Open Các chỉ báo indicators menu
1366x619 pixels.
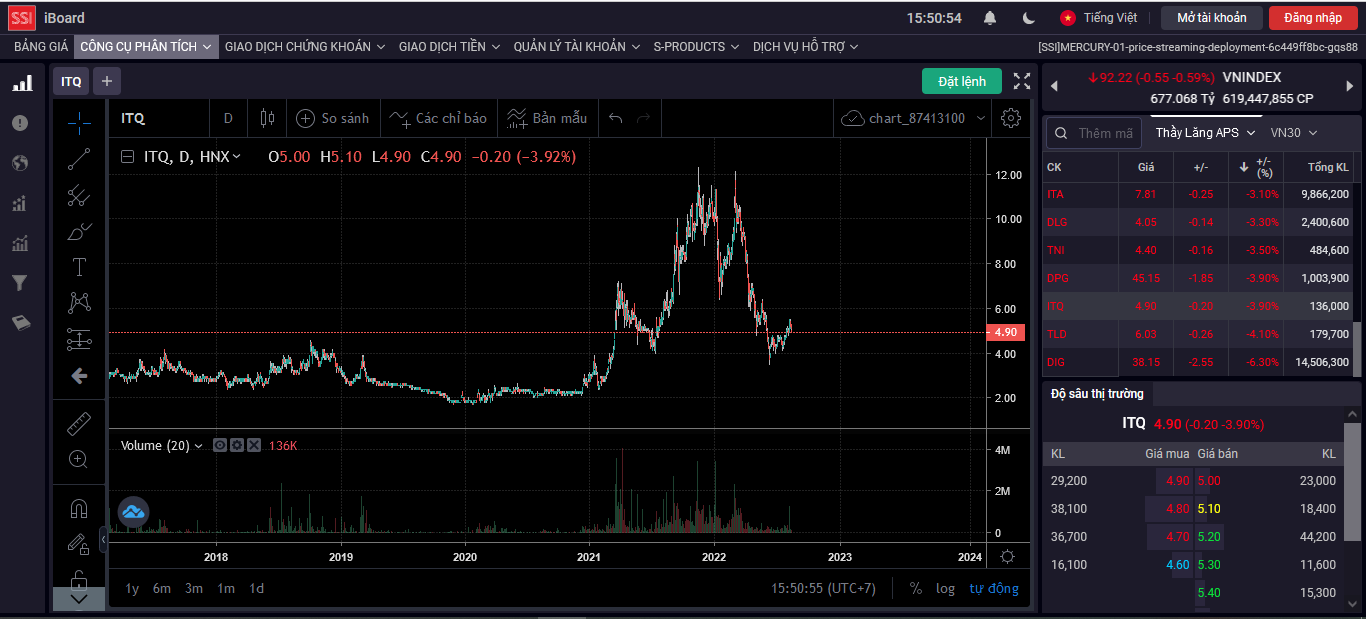coord(438,118)
